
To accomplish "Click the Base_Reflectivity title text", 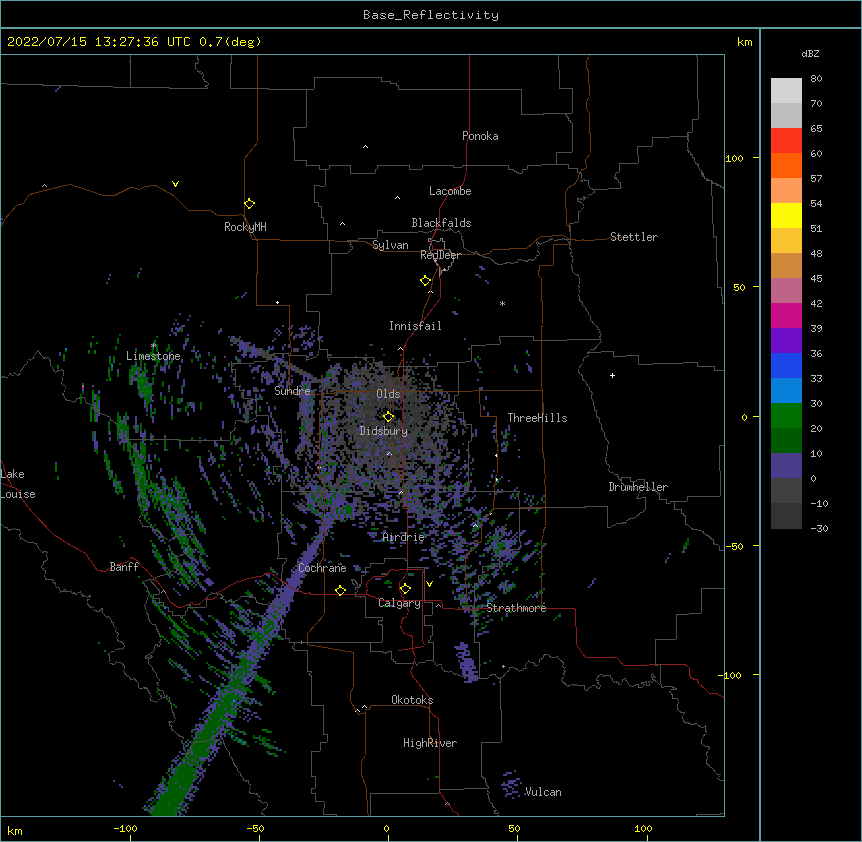I will [431, 15].
